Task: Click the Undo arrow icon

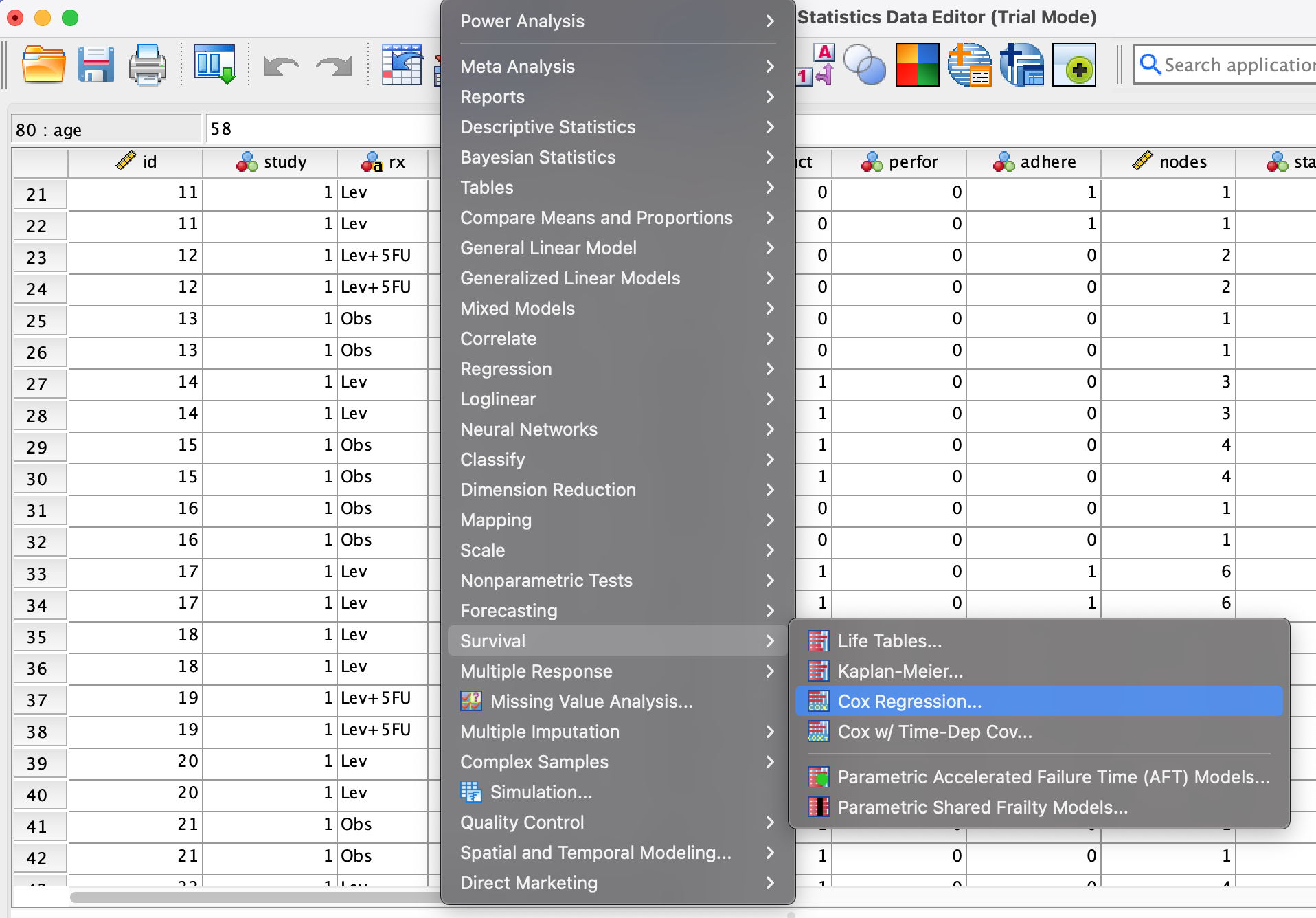Action: tap(281, 67)
